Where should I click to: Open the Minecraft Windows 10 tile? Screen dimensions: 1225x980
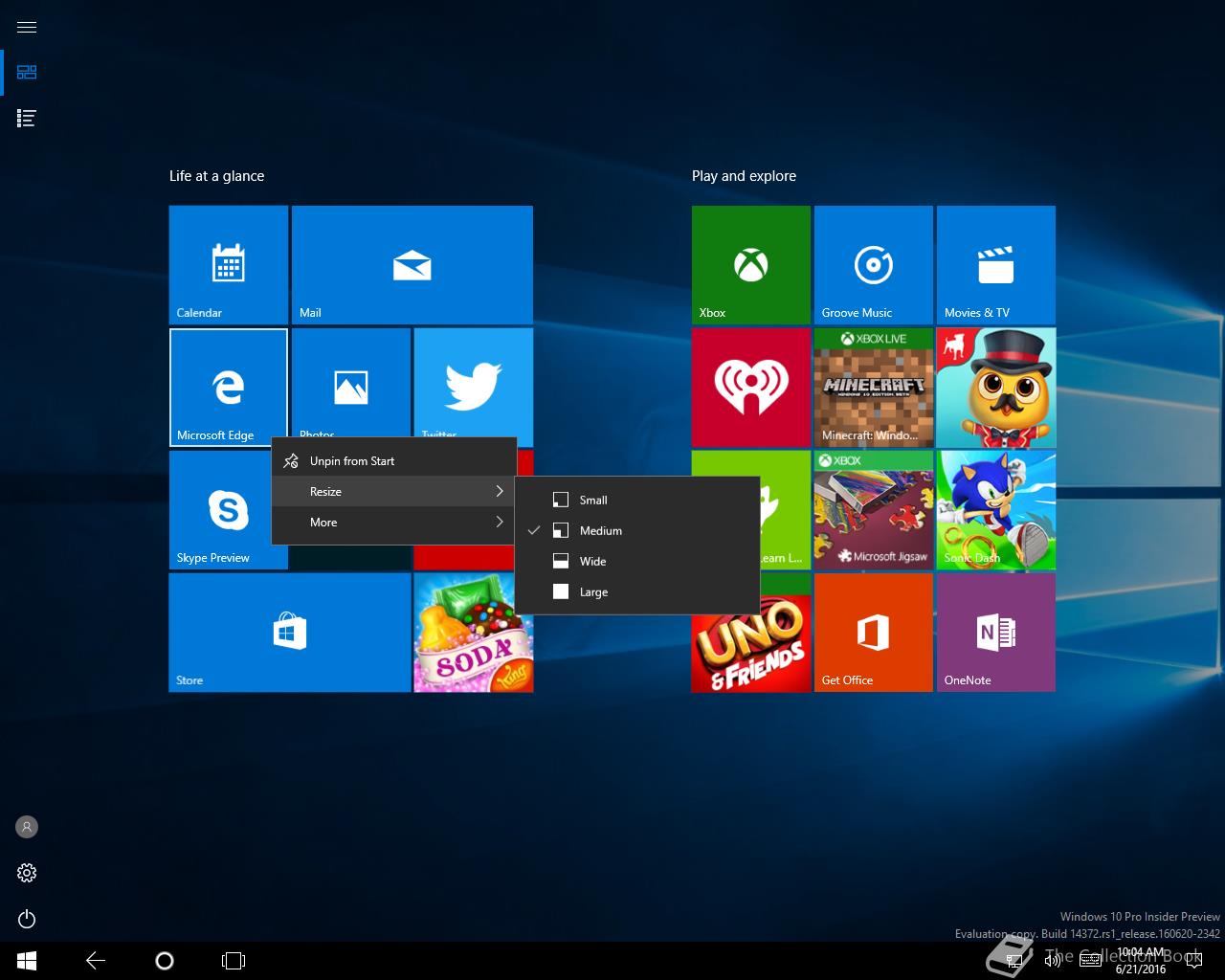[874, 388]
